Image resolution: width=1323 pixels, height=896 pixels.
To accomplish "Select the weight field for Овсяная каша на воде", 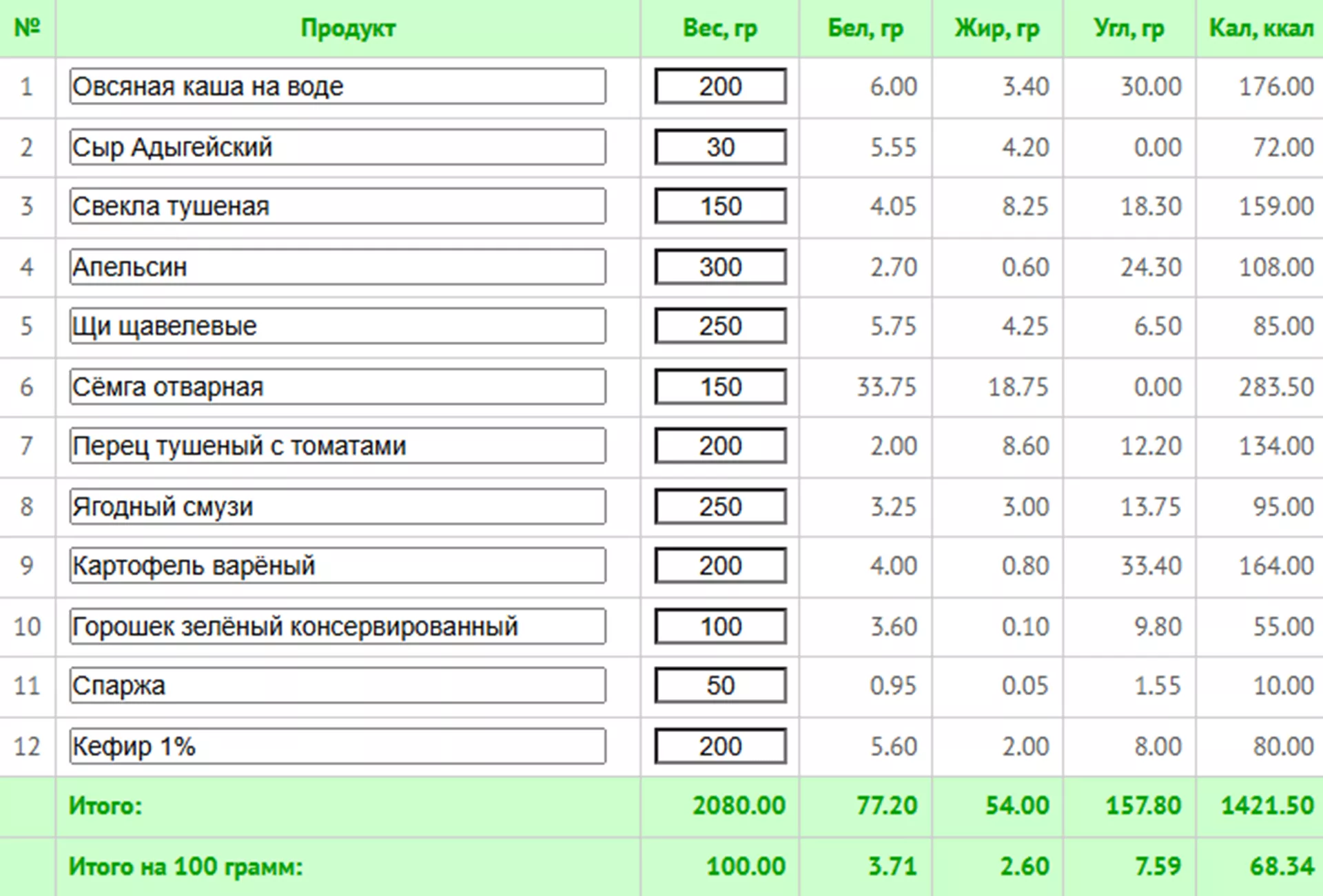I will (x=721, y=86).
